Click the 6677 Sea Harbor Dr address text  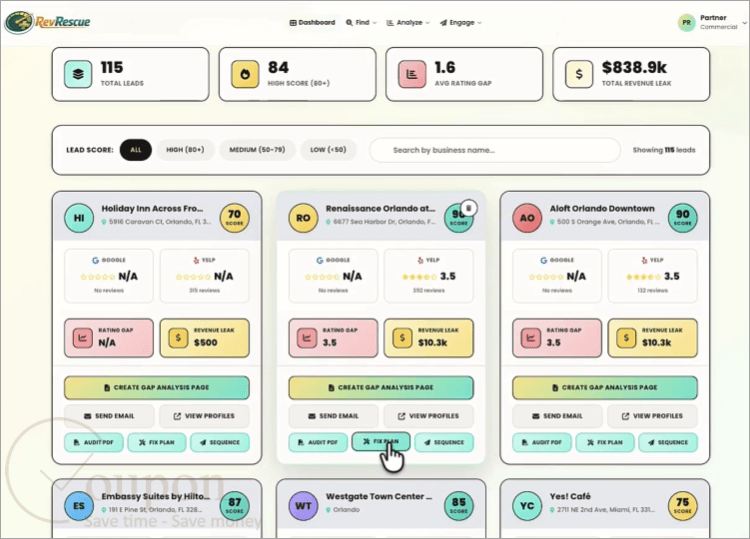385,222
